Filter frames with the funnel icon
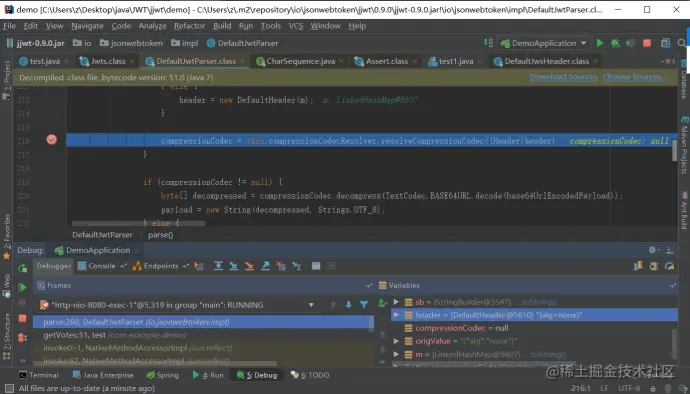Viewport: 690px width, 394px height. [x=364, y=305]
